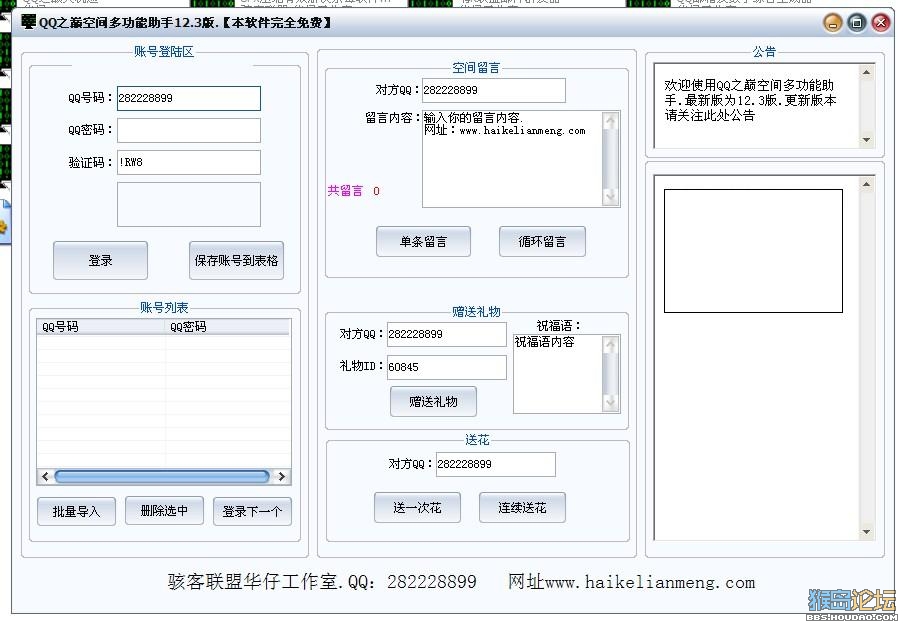The height and width of the screenshot is (626, 903).
Task: Click the 账号登陆区 group title
Action: [x=164, y=52]
